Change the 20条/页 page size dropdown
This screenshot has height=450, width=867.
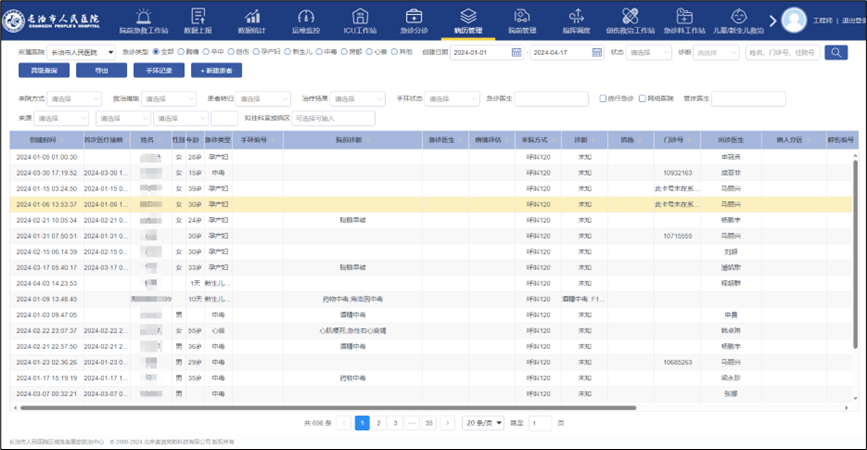(484, 423)
